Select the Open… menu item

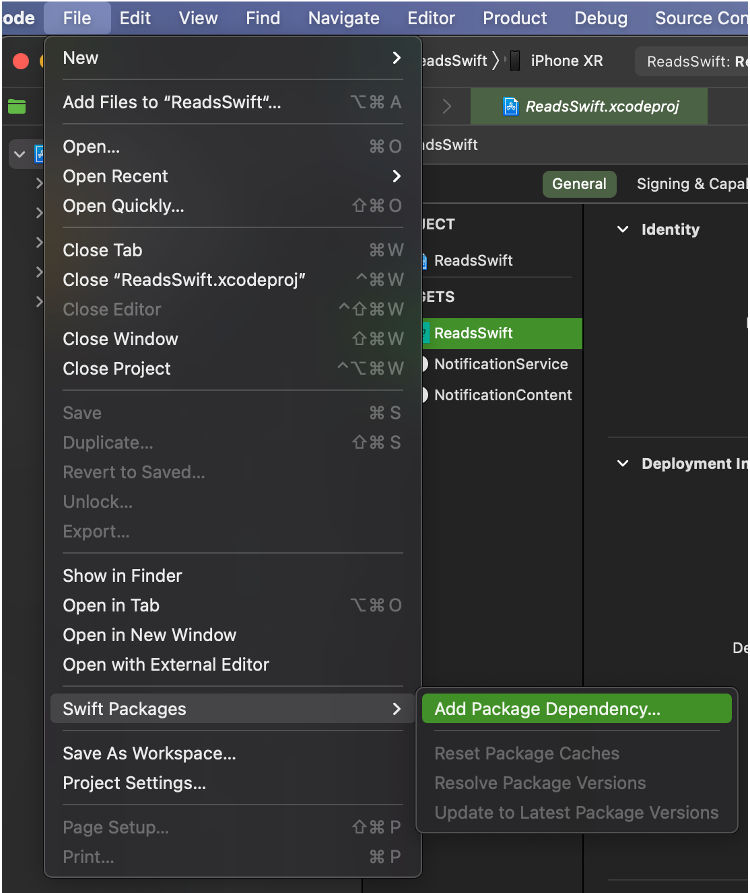coord(232,147)
